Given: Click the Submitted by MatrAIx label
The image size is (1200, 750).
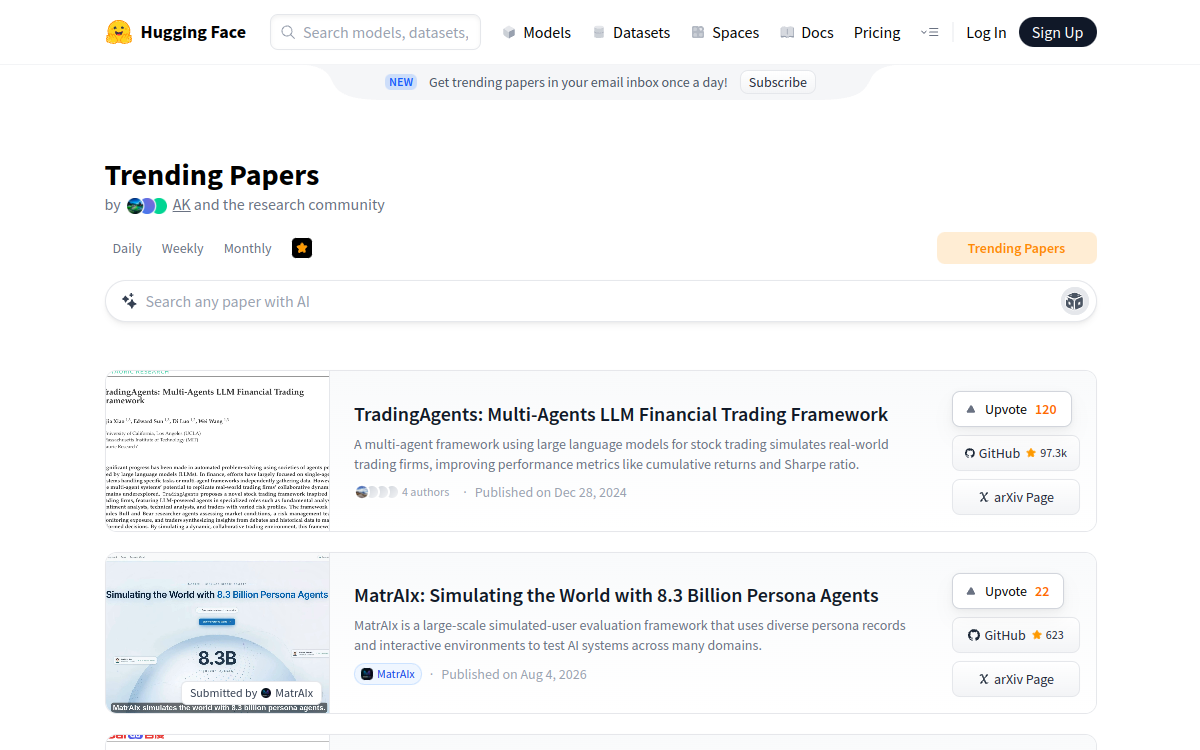Looking at the screenshot, I should tap(252, 693).
